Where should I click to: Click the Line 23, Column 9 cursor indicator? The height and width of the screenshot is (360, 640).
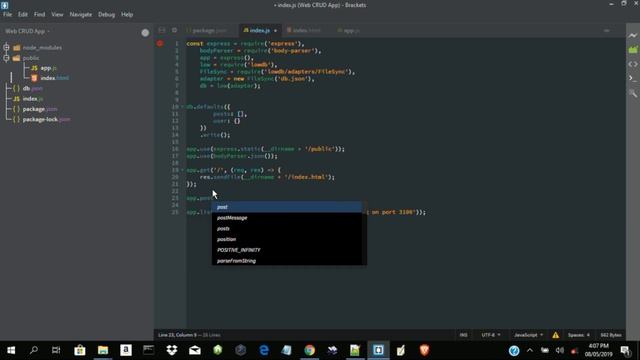(x=177, y=335)
